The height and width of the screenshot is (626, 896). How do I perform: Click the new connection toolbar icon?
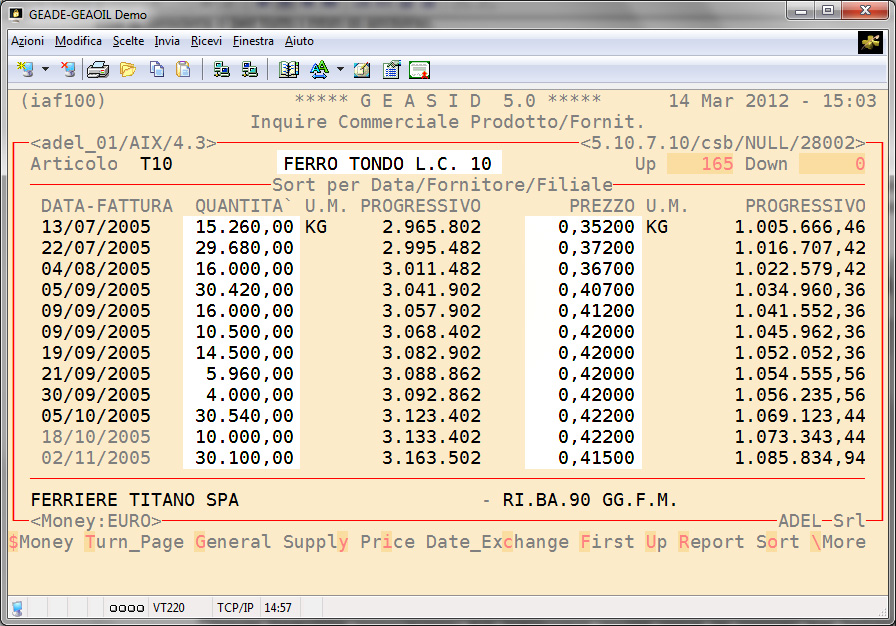(x=25, y=69)
